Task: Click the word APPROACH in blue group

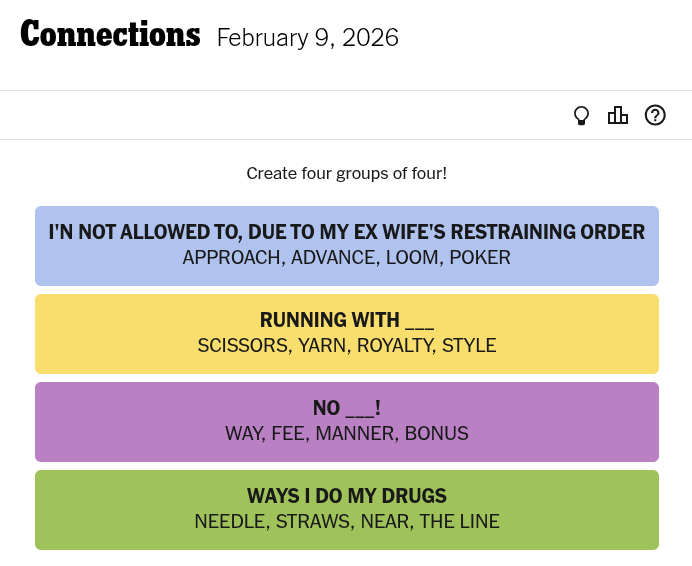Action: (x=231, y=258)
